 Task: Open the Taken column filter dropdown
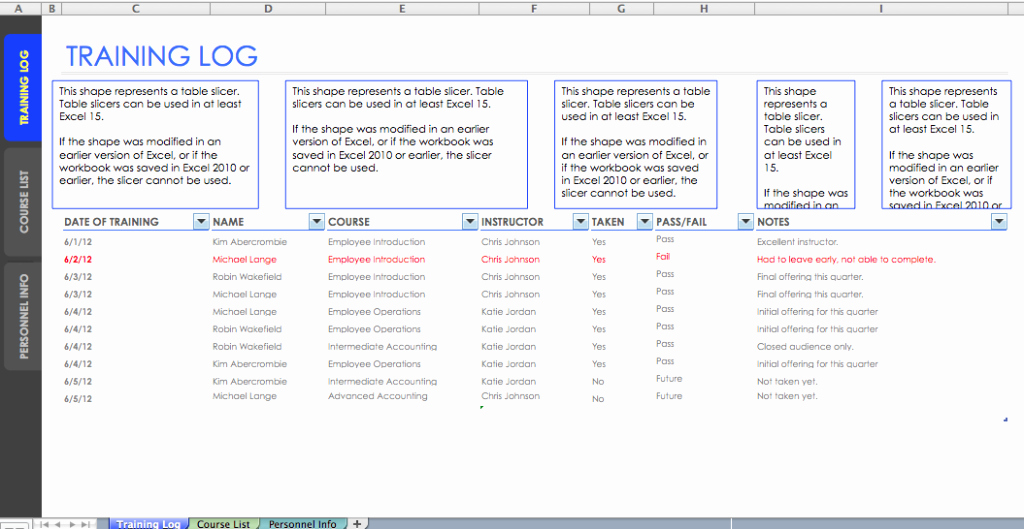click(x=645, y=222)
